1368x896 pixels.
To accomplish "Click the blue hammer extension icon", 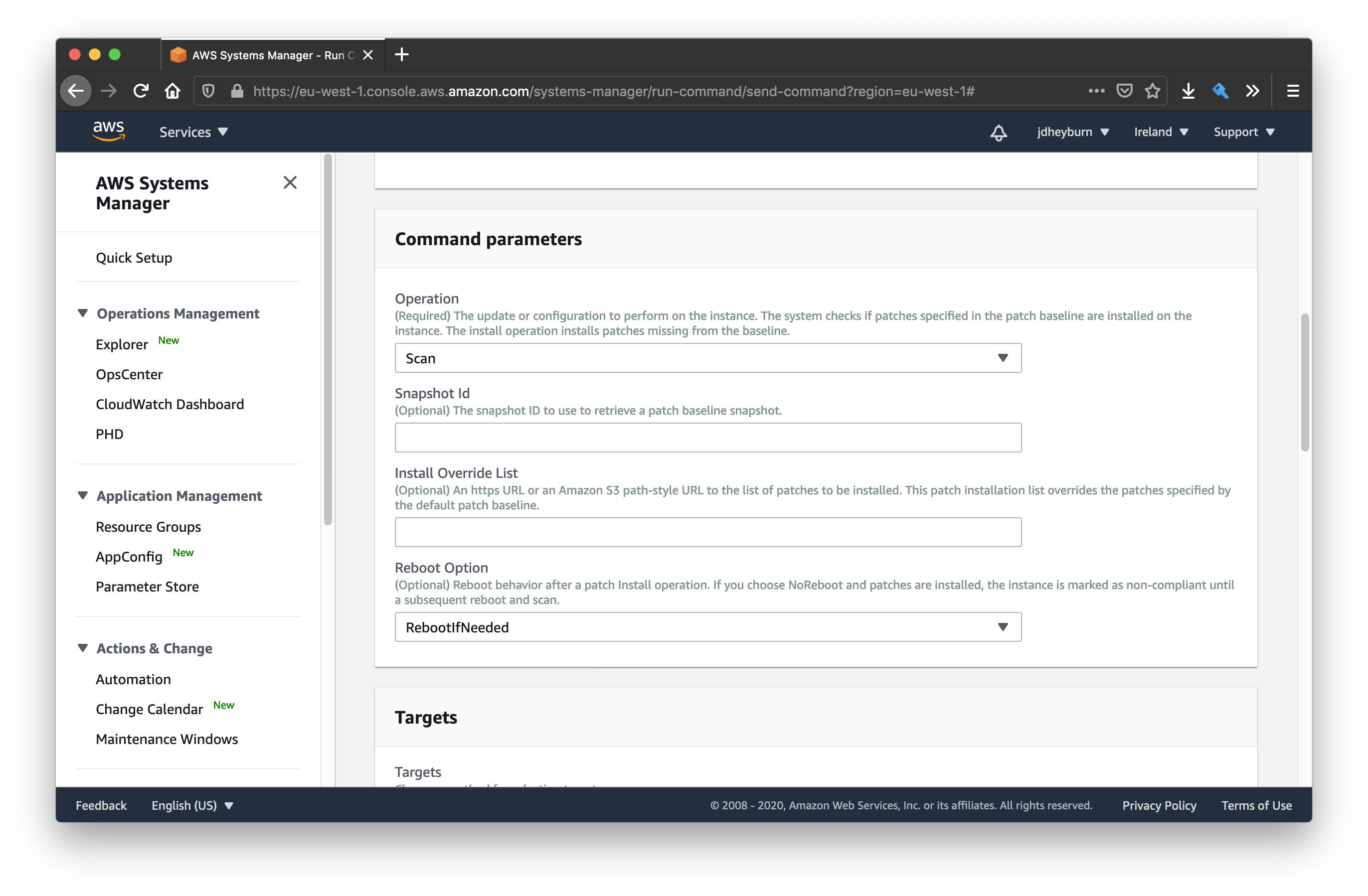I will (1220, 91).
